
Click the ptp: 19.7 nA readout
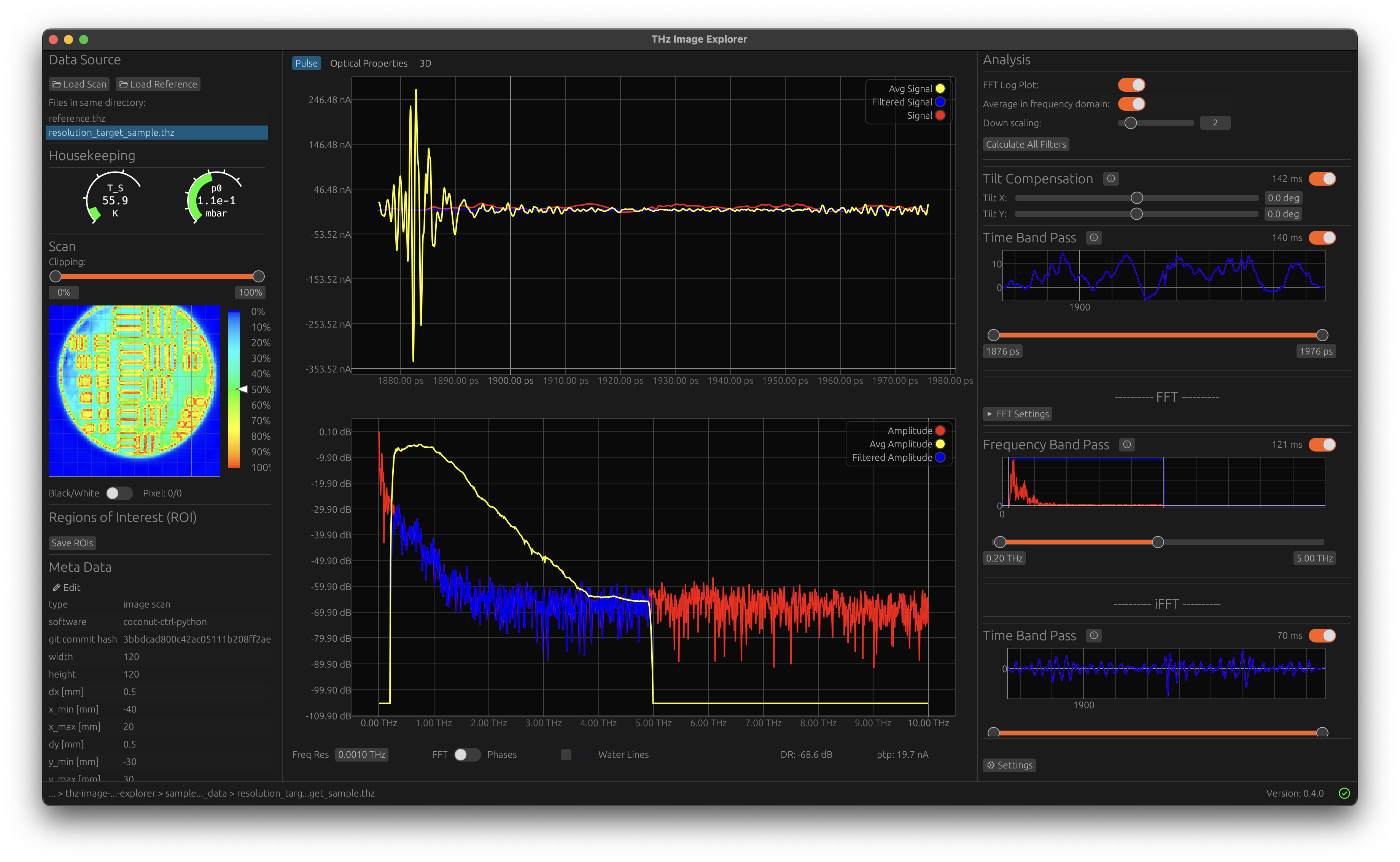[x=902, y=755]
